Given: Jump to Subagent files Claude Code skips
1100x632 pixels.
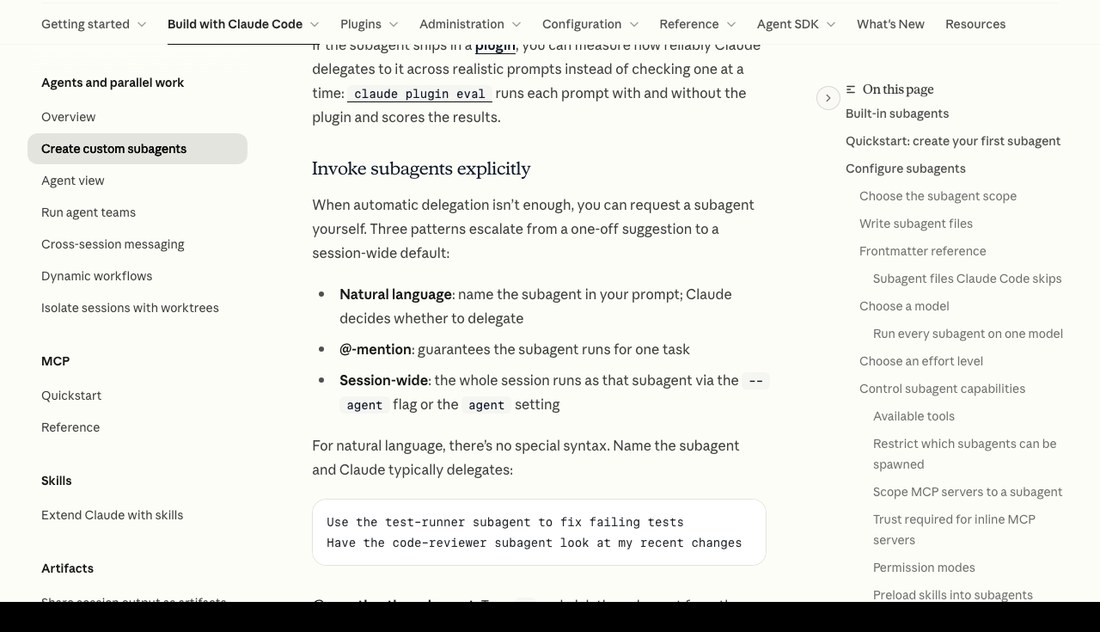Looking at the screenshot, I should 967,278.
